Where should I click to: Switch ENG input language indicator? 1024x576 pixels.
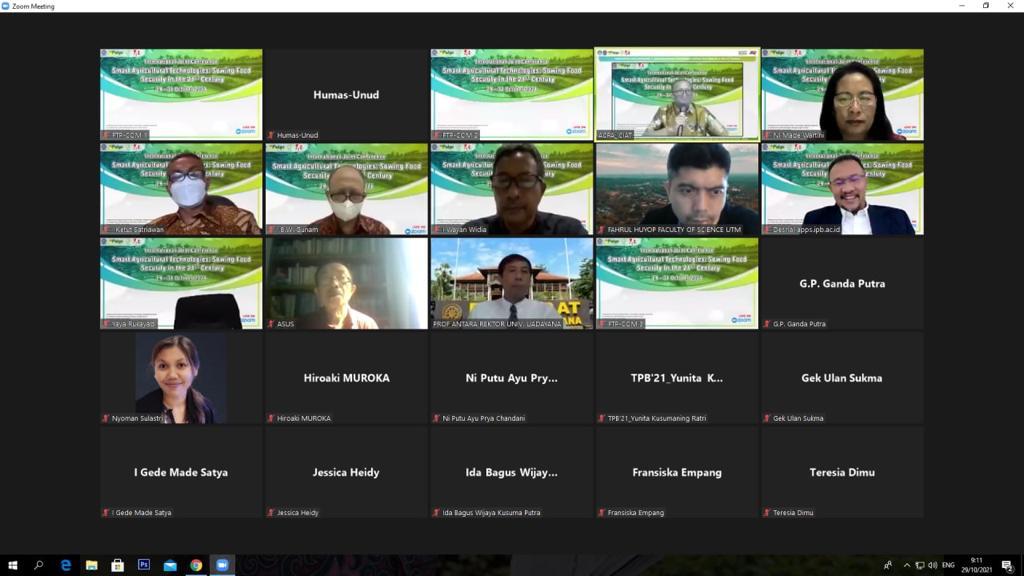click(x=948, y=565)
